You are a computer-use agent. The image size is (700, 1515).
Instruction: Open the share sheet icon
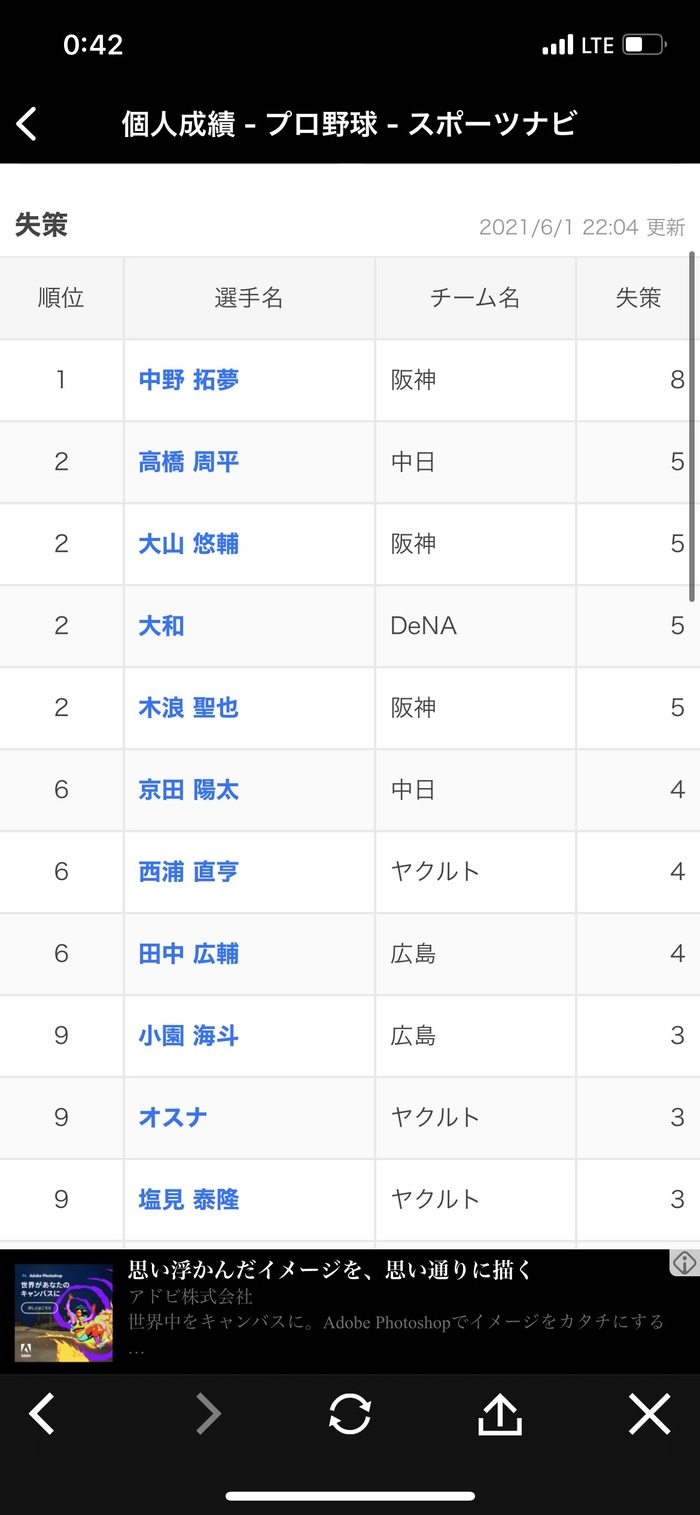click(x=500, y=1414)
